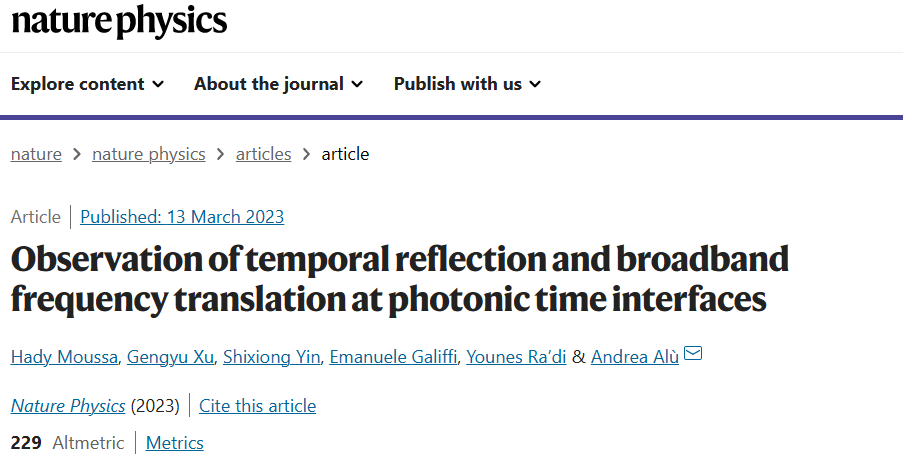Click Cite this article
Viewport: 903px width, 465px height.
click(x=257, y=406)
